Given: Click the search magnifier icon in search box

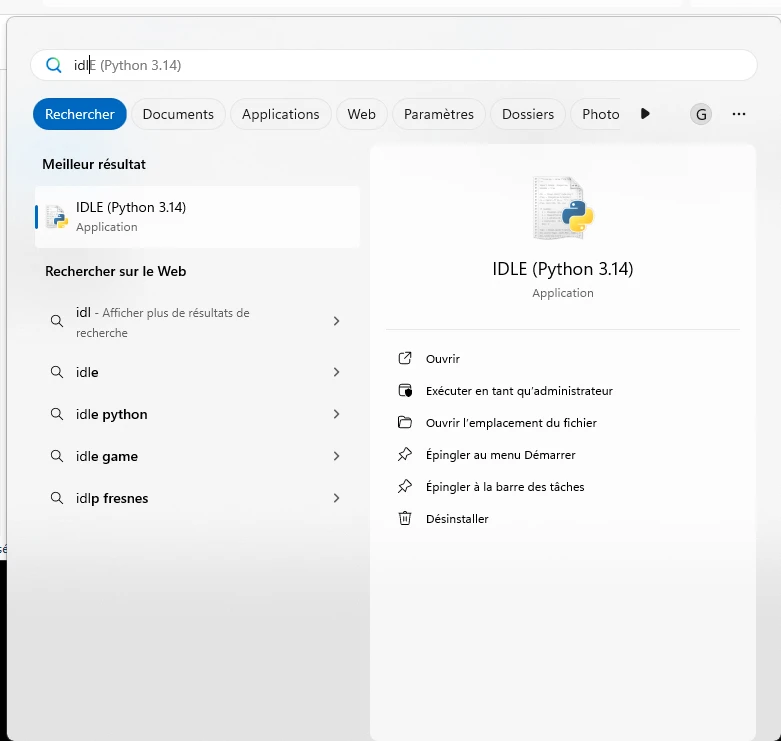Looking at the screenshot, I should tap(54, 65).
